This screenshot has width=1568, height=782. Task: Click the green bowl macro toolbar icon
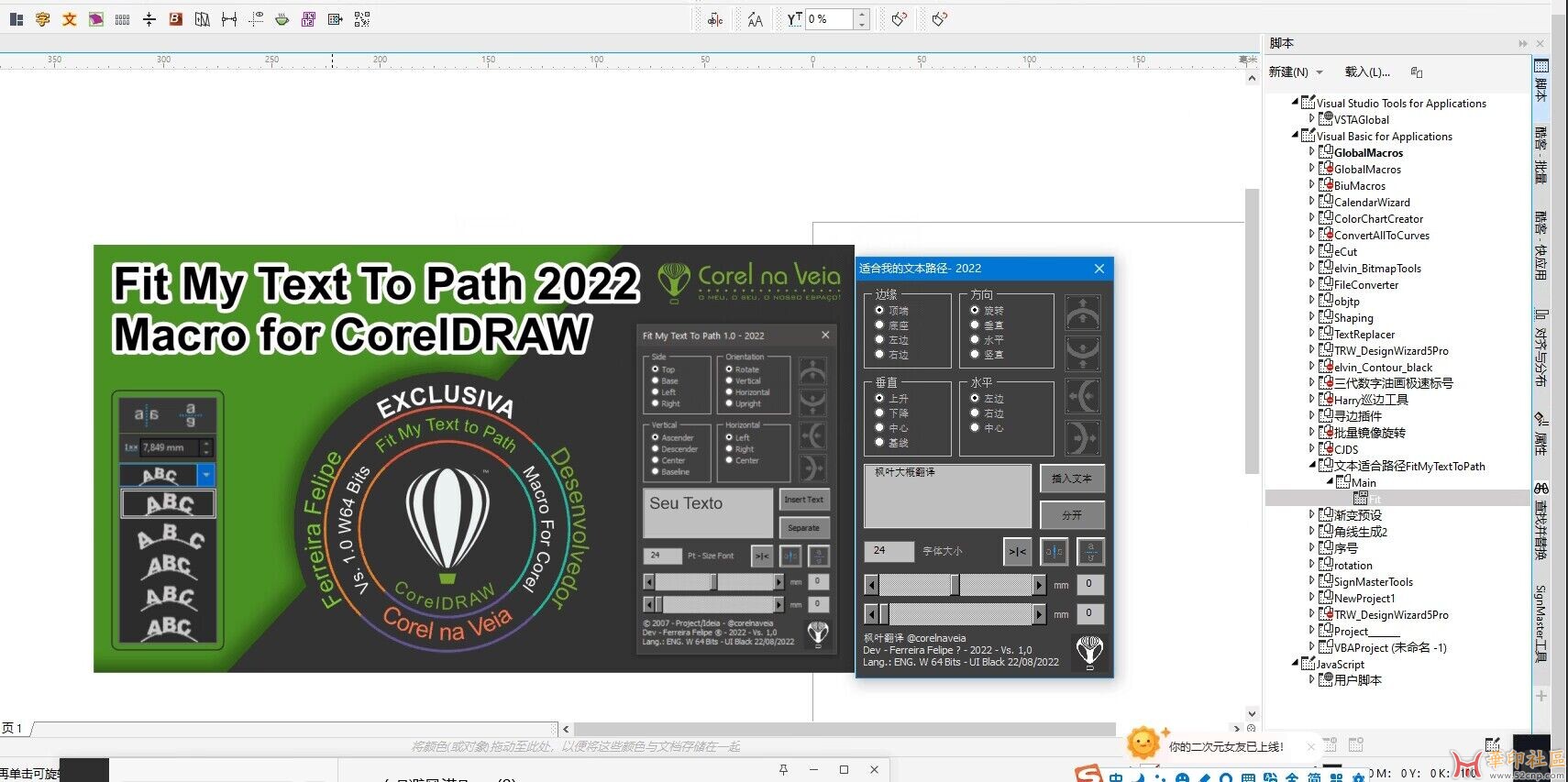tap(282, 19)
